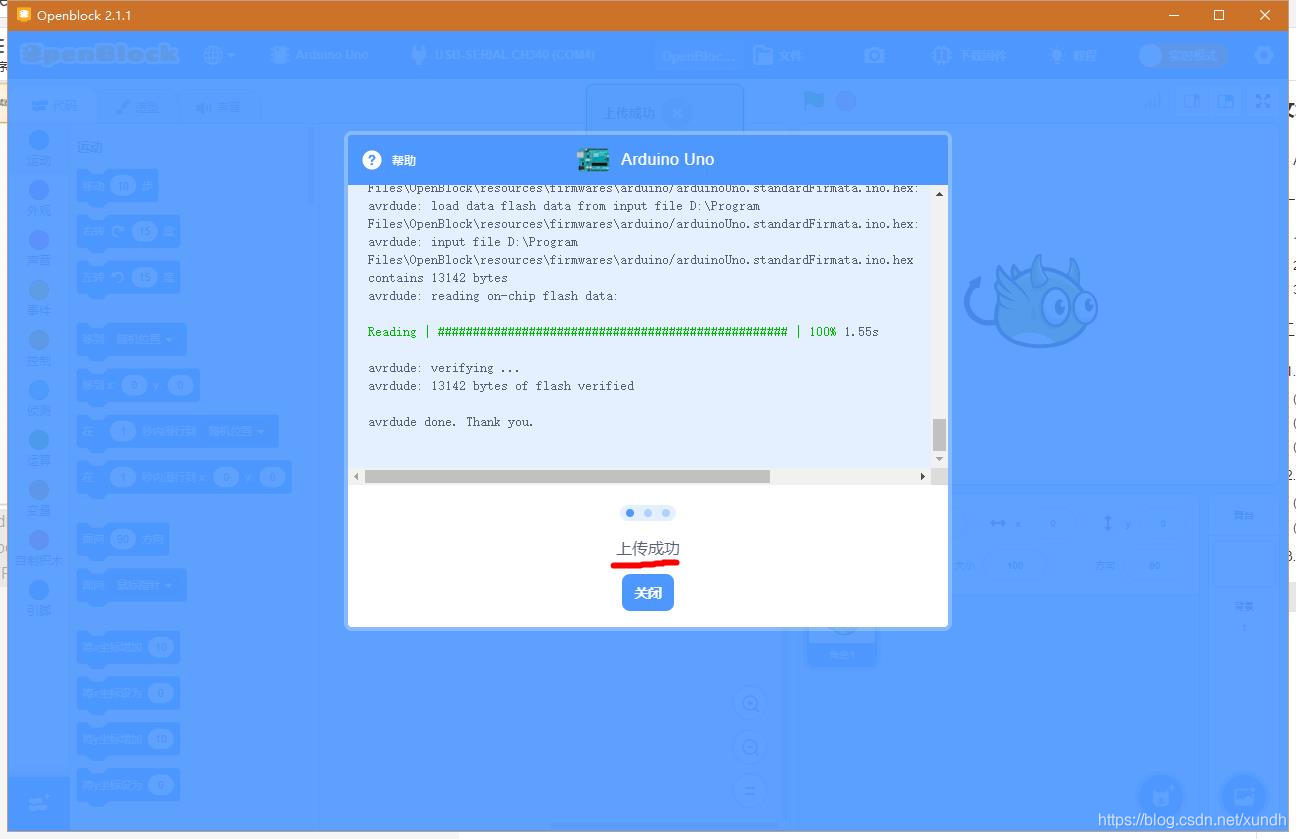The width and height of the screenshot is (1296, 839).
Task: Select the 运算 operators category circle
Action: tap(39, 440)
